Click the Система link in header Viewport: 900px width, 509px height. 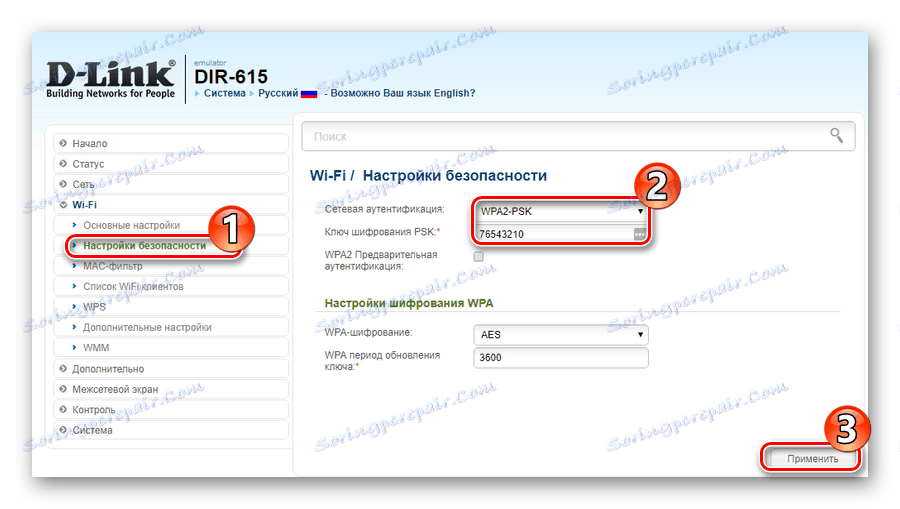224,93
